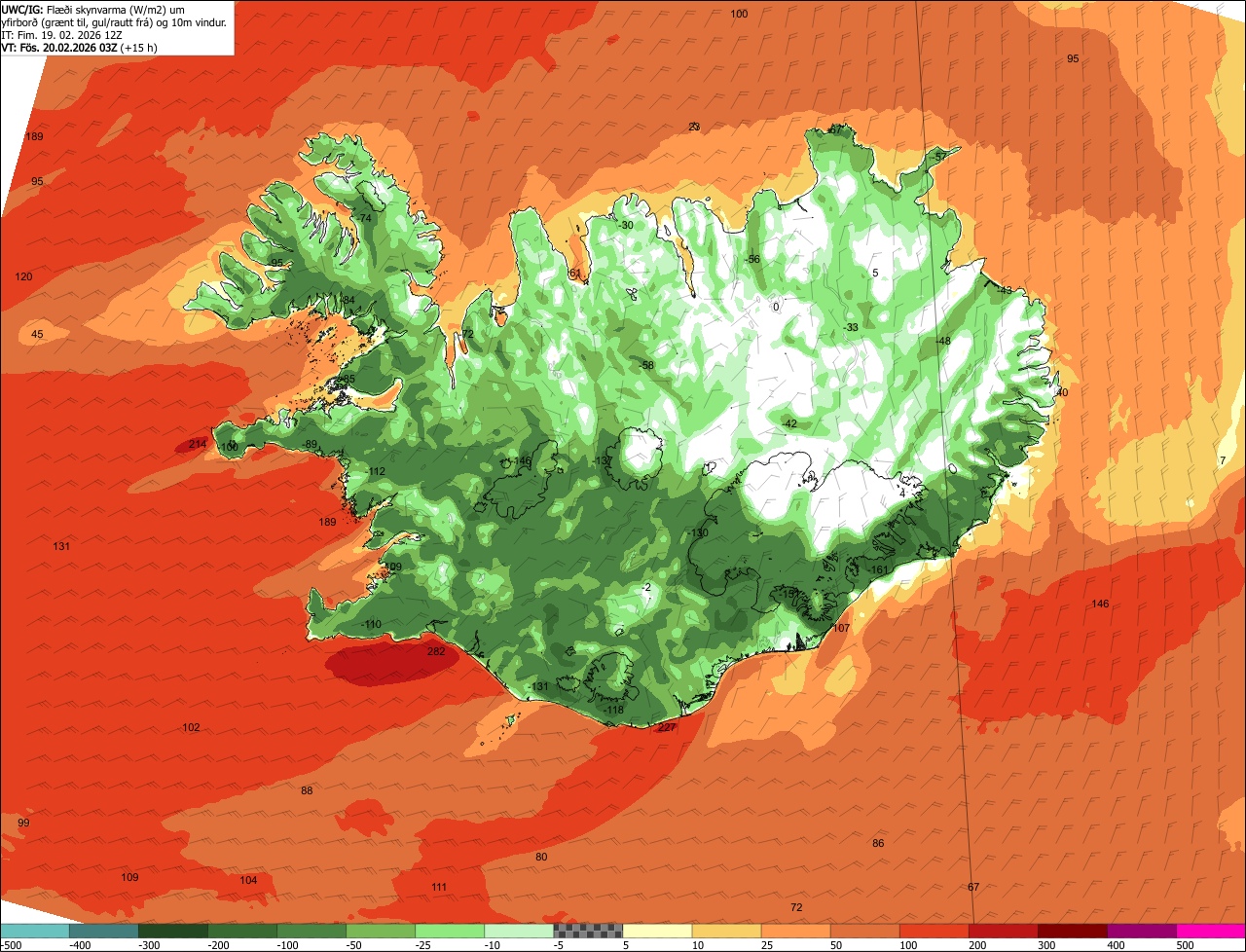The height and width of the screenshot is (952, 1246).
Task: Select the -200 to -100 green legend swatch
Action: [x=242, y=931]
